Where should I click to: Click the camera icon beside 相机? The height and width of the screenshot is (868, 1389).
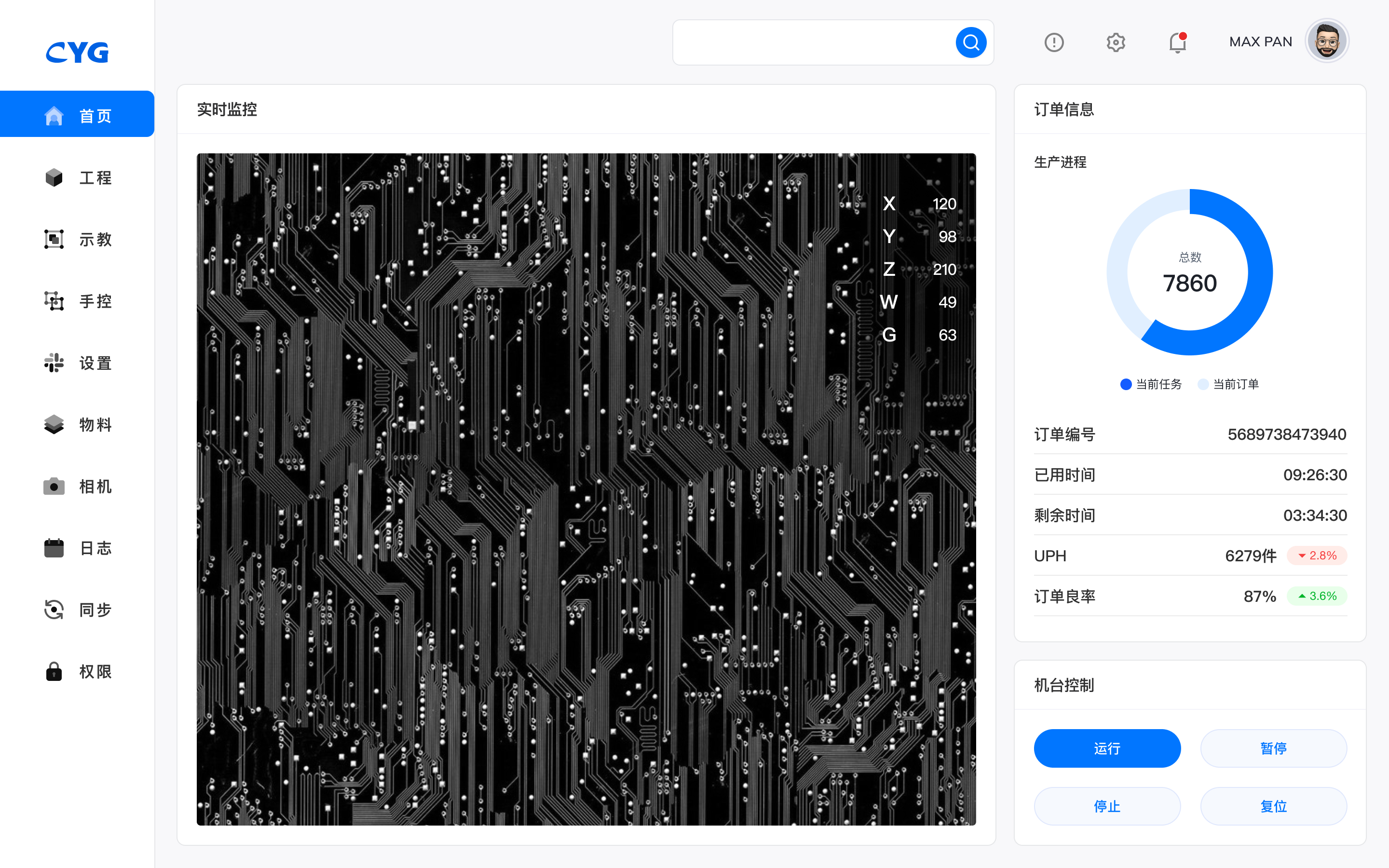click(54, 486)
